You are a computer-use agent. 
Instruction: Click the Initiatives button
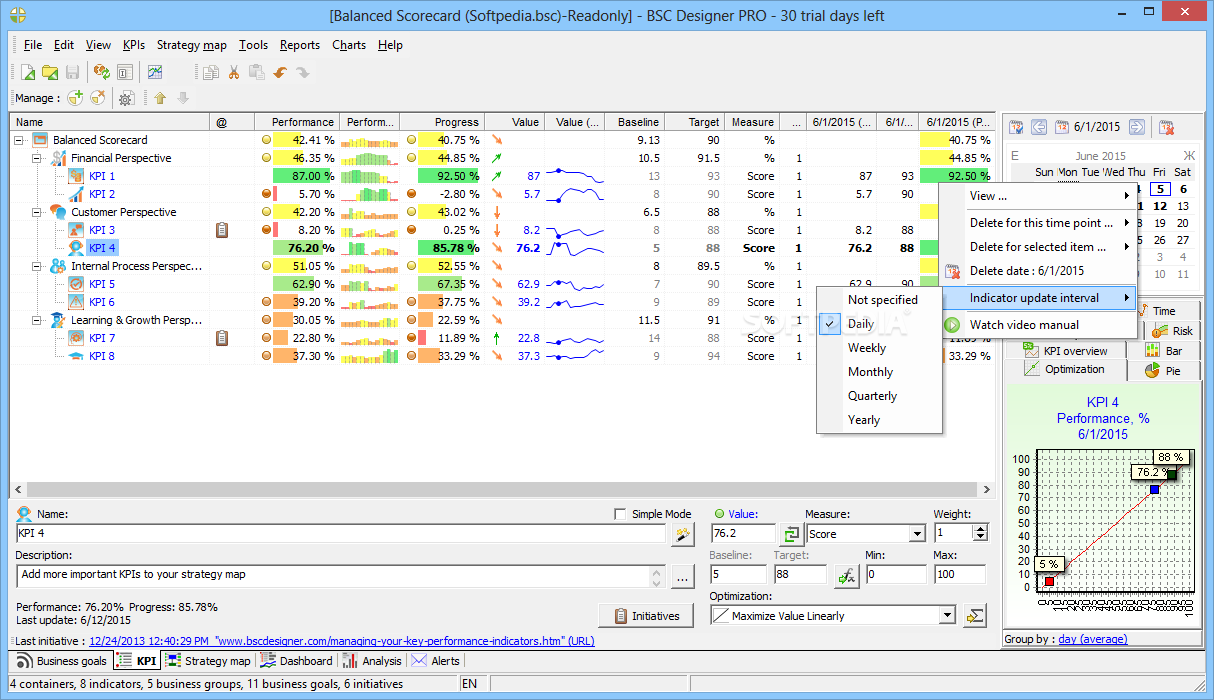point(647,616)
